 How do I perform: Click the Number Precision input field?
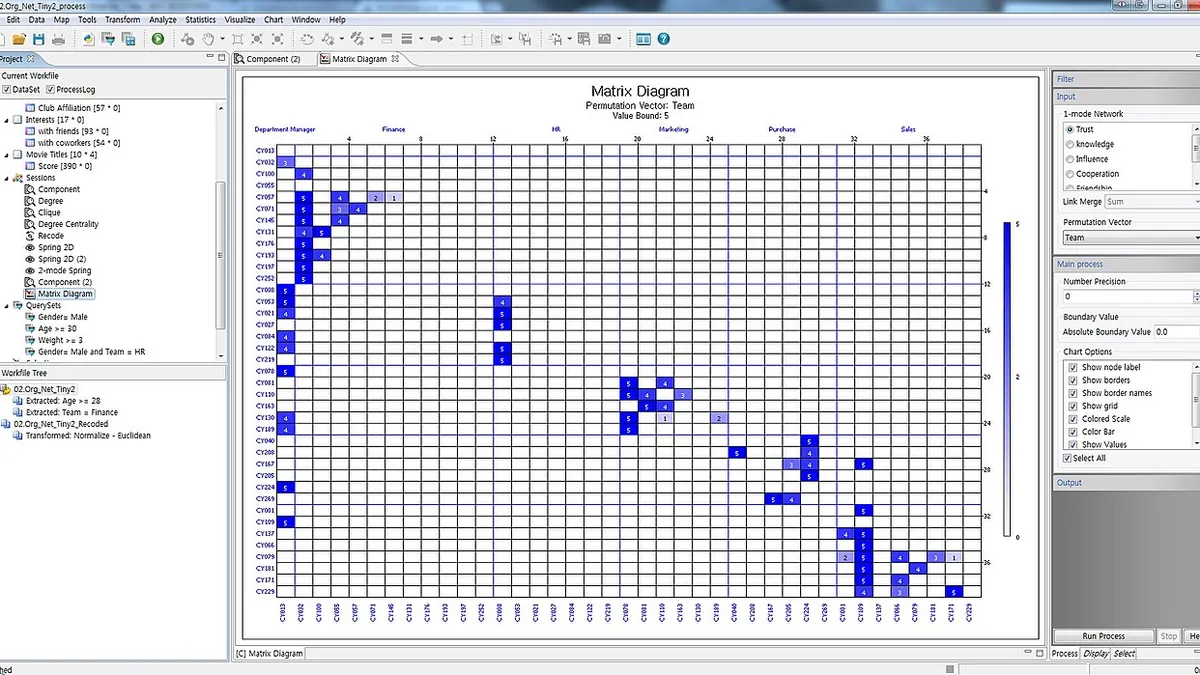[x=1127, y=297]
